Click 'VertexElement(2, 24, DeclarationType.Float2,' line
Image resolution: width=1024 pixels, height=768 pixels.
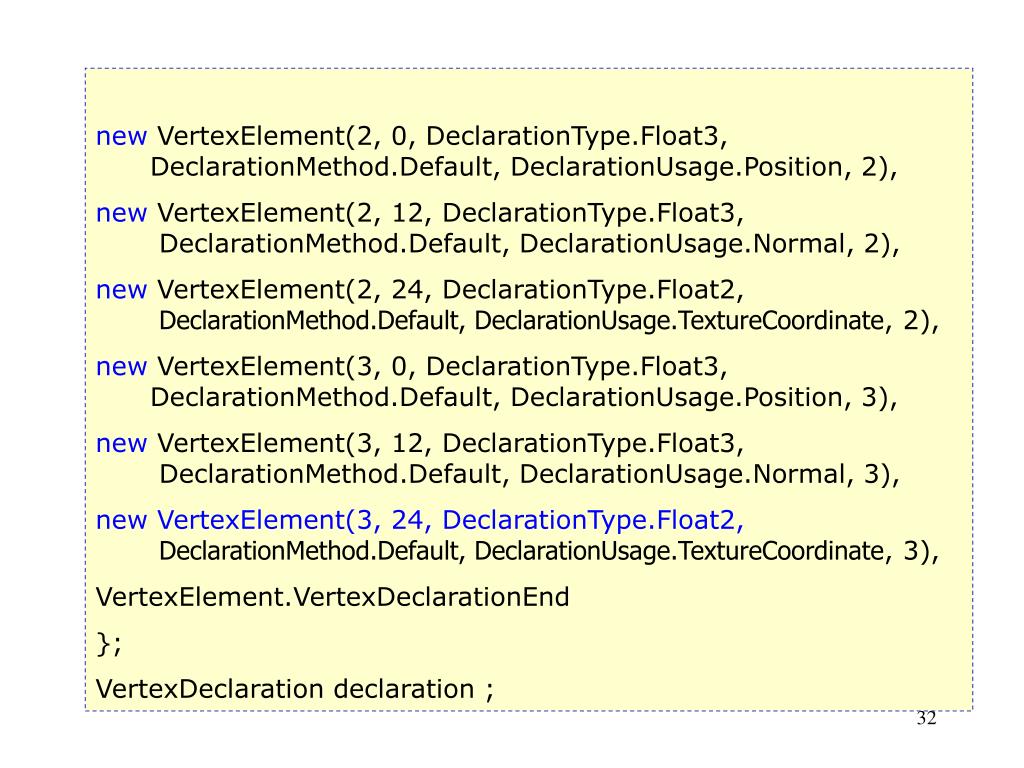point(451,290)
